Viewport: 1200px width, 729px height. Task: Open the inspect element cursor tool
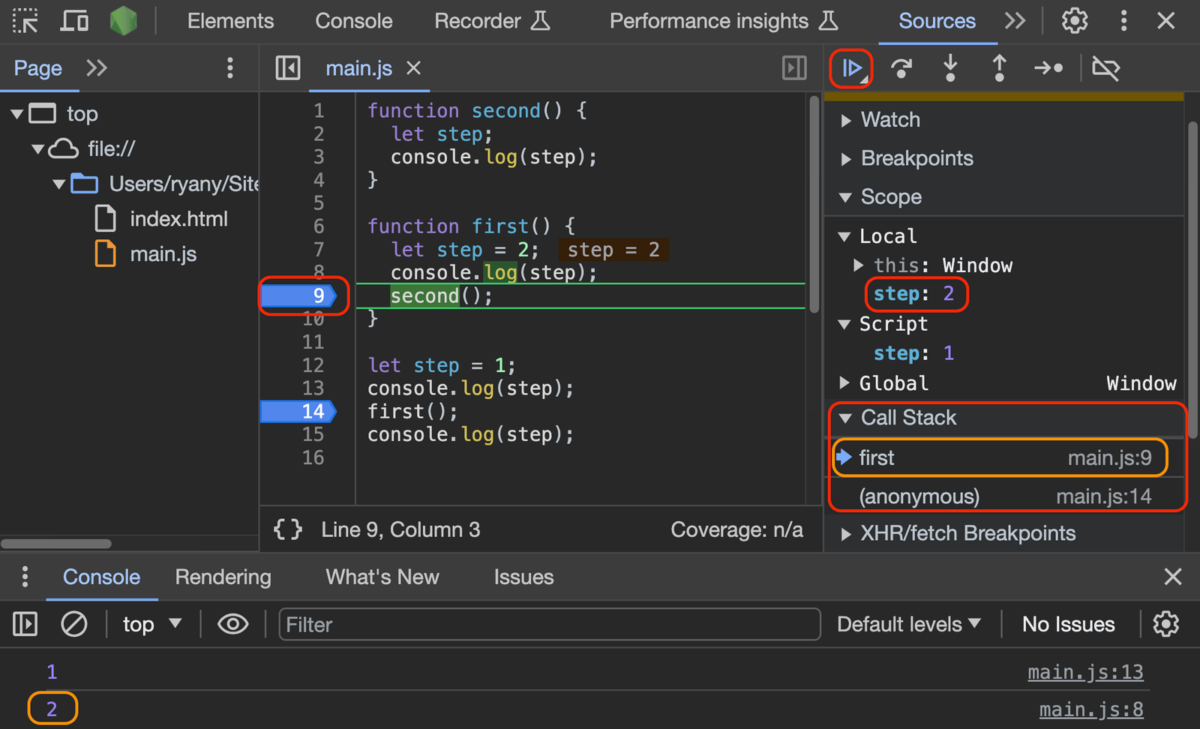pyautogui.click(x=25, y=20)
